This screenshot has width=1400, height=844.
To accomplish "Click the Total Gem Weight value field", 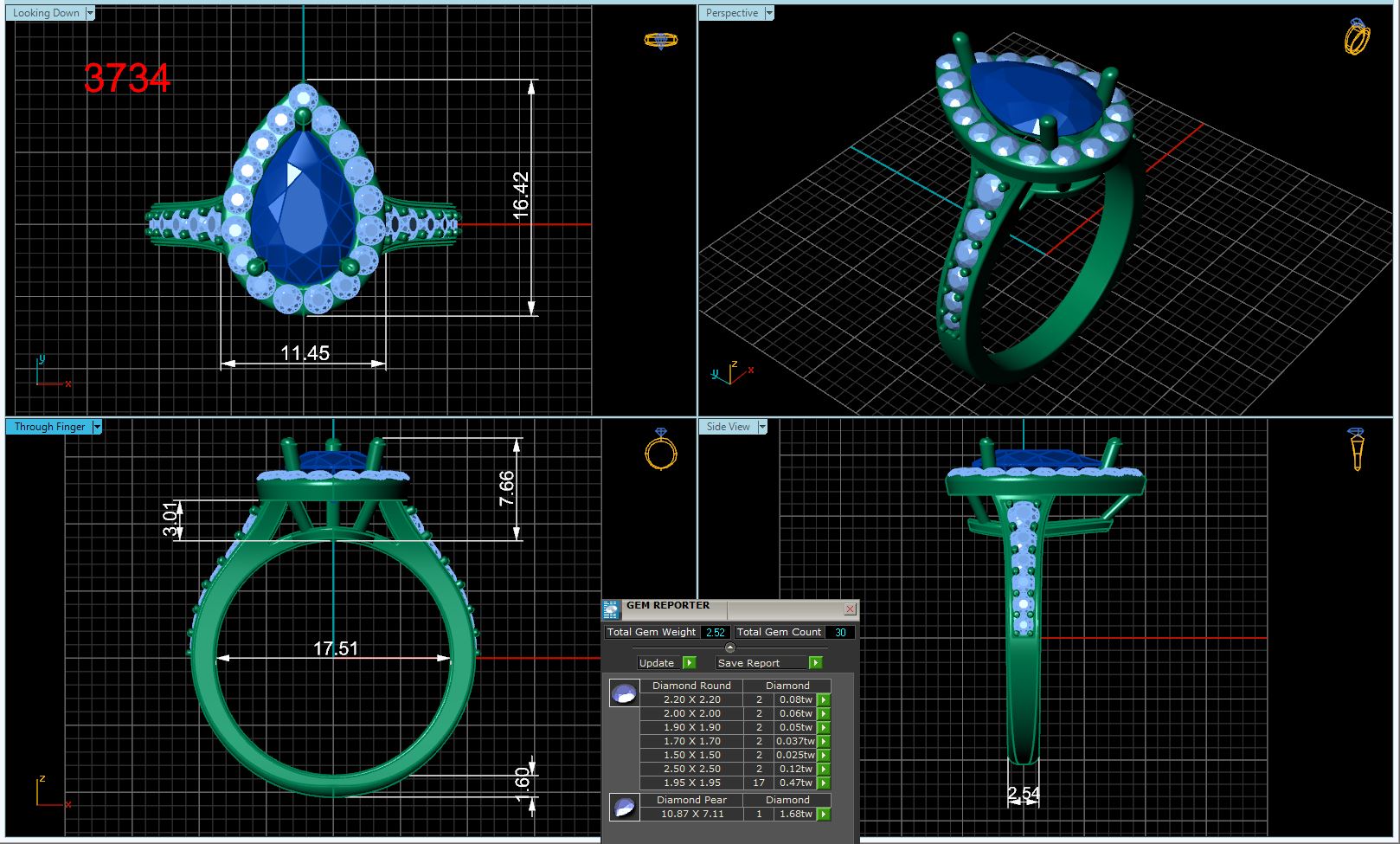I will pos(716,633).
